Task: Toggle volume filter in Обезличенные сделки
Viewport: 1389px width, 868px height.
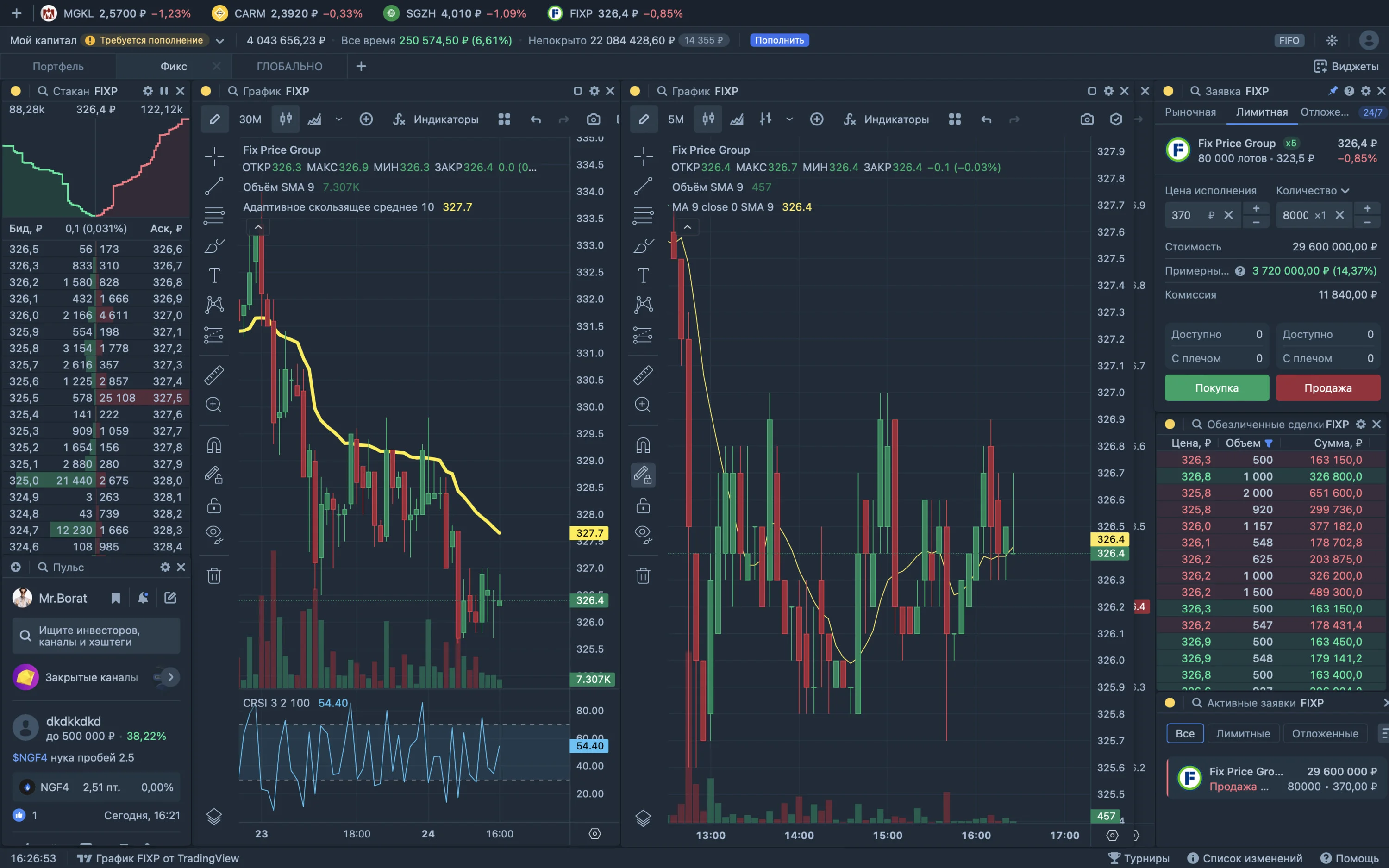Action: 1269,443
